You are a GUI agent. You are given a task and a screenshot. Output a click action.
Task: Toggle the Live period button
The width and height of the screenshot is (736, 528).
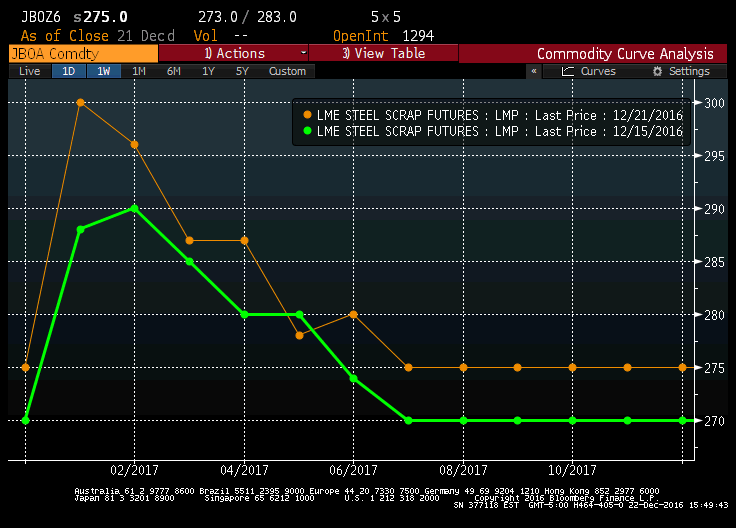(x=30, y=71)
